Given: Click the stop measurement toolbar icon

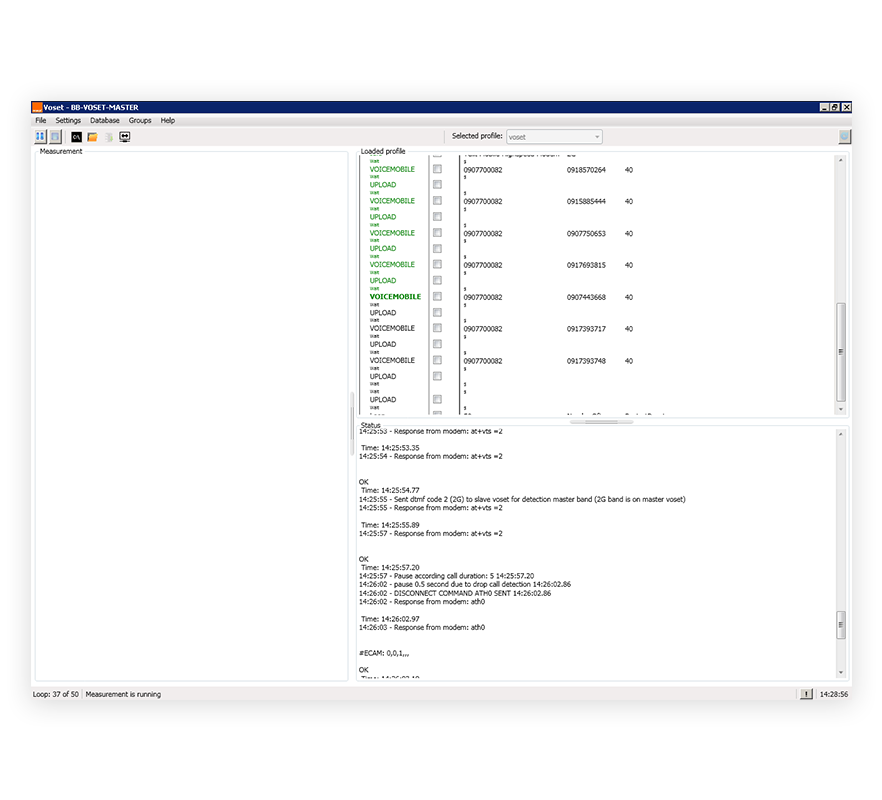Looking at the screenshot, I should tap(55, 137).
